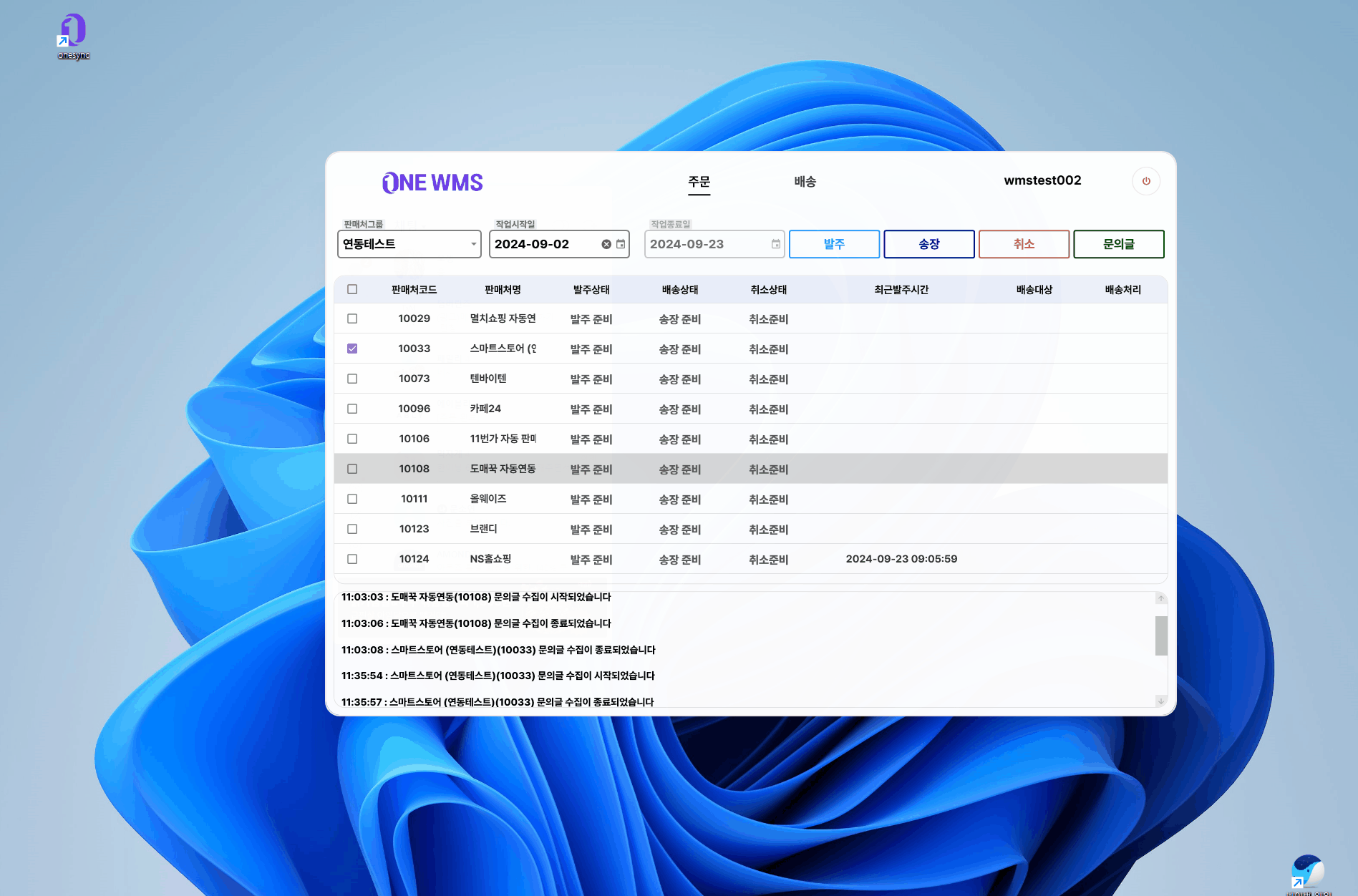Click the 11:35:54 log entry

498,676
